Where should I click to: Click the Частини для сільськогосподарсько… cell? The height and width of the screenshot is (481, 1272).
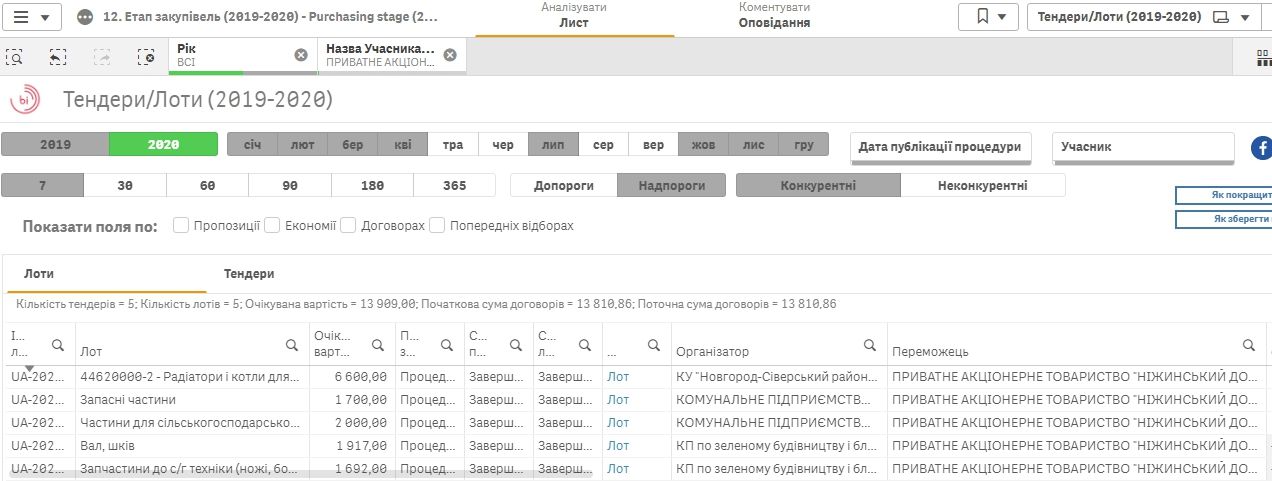pyautogui.click(x=193, y=423)
